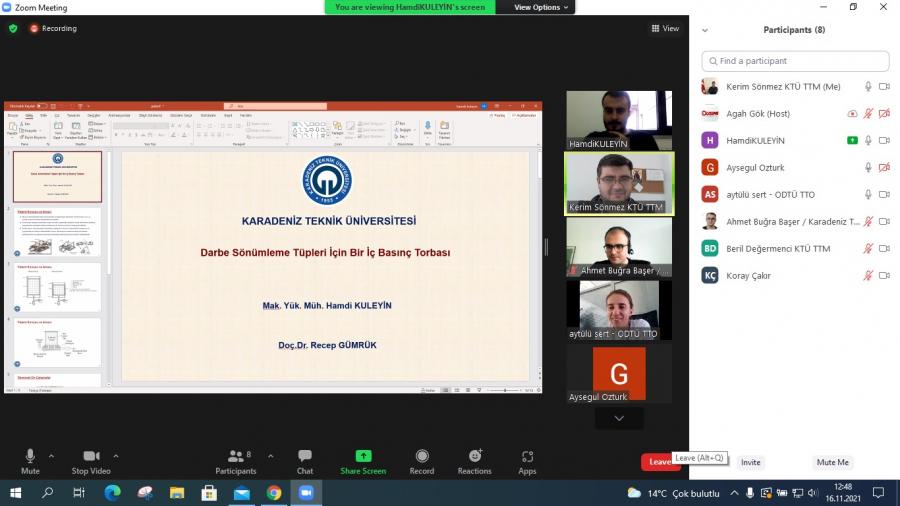
Task: Click the green encryption shield icon
Action: click(x=13, y=29)
